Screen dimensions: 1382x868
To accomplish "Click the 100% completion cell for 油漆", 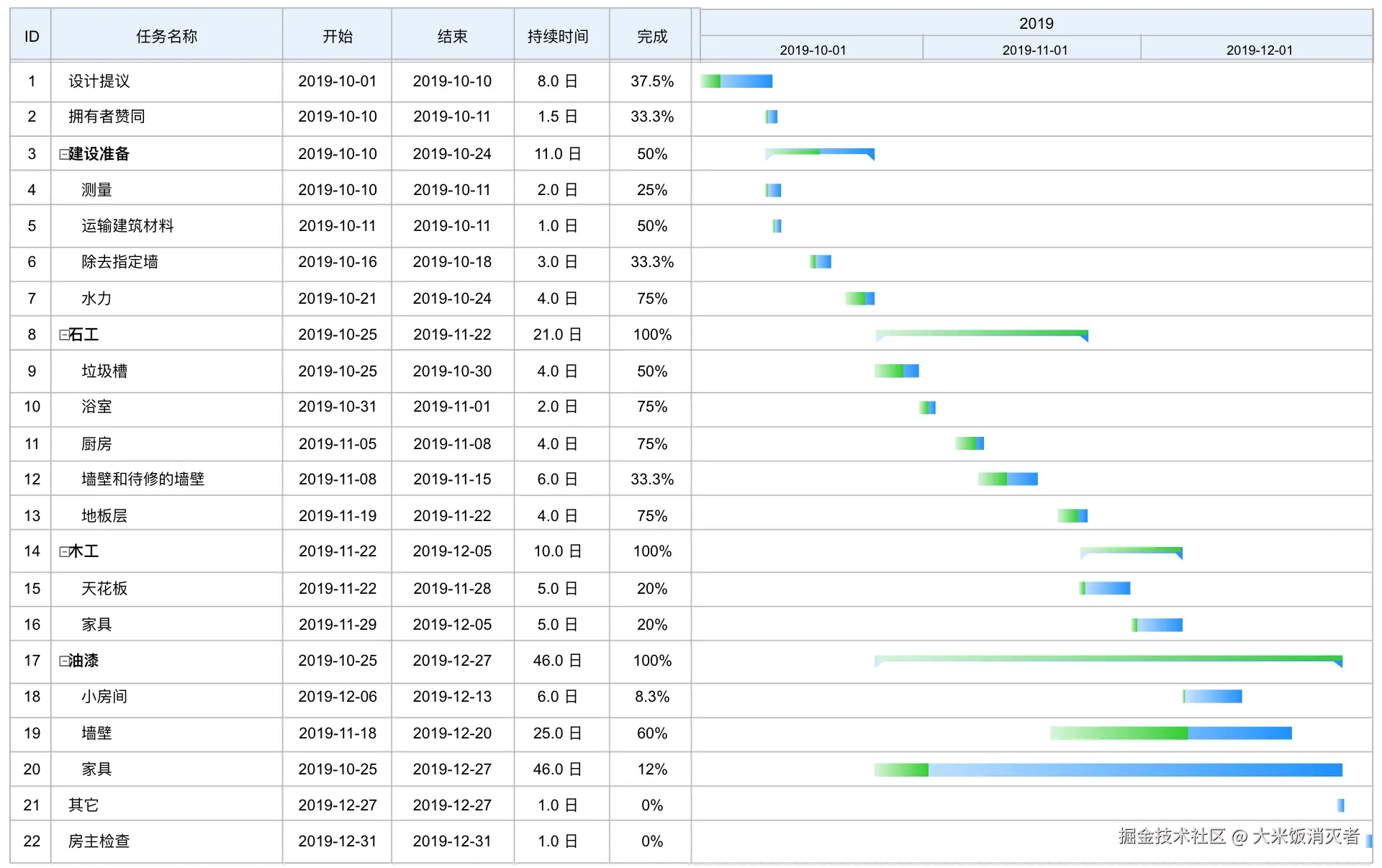I will pos(651,661).
